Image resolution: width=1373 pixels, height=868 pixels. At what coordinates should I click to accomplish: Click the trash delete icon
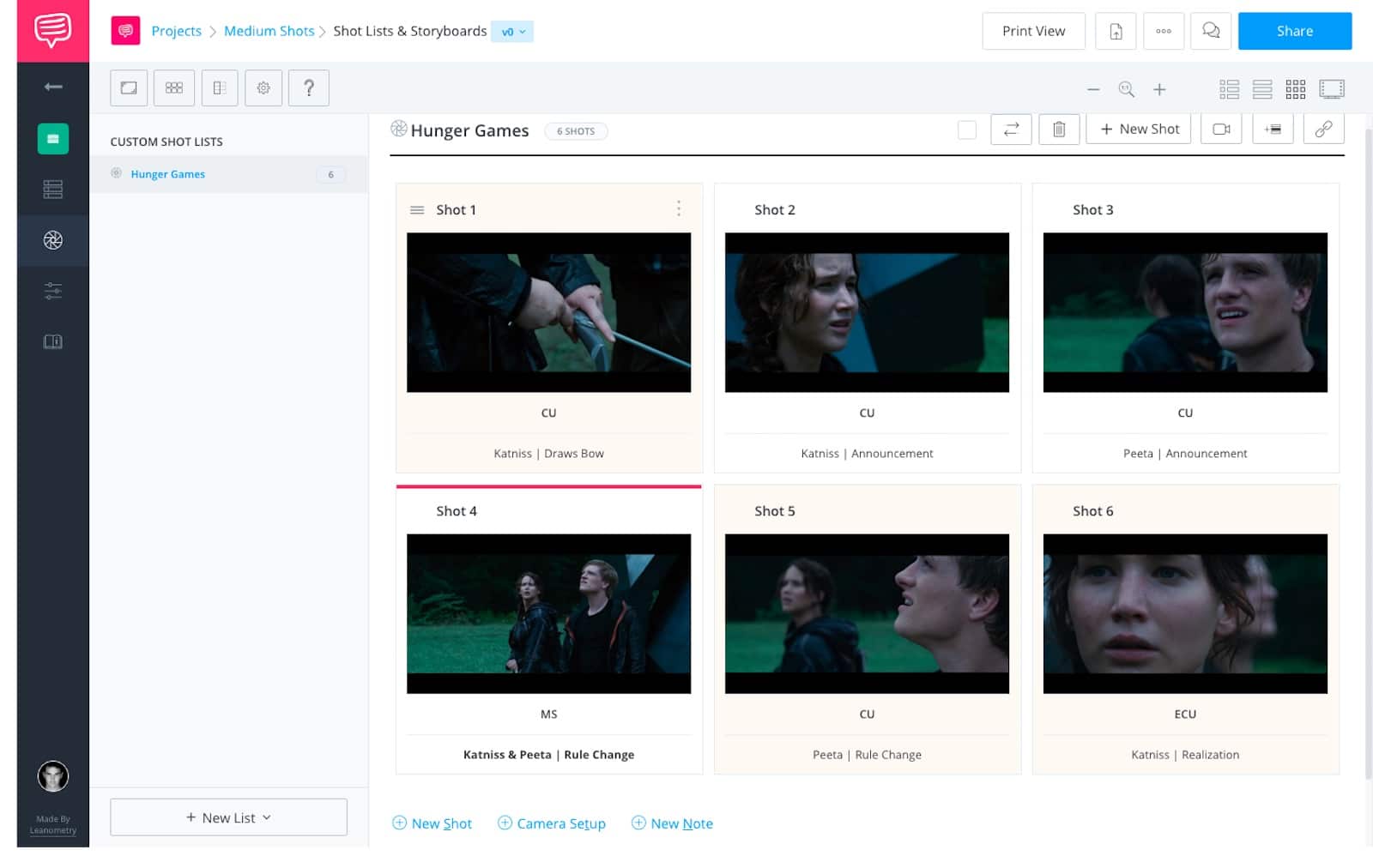point(1059,130)
